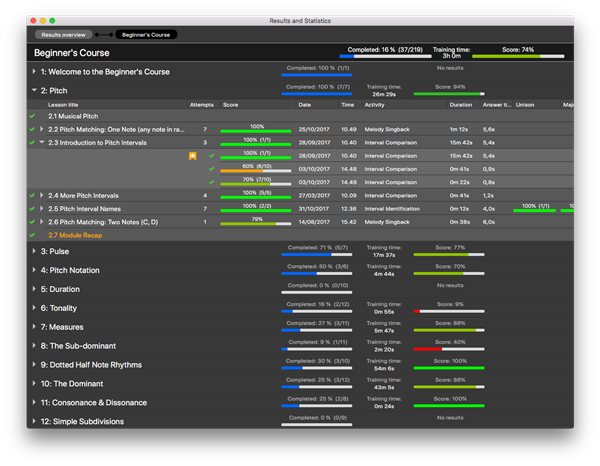
Task: Click the breadcrumb connector between navigation buttons
Action: point(102,34)
